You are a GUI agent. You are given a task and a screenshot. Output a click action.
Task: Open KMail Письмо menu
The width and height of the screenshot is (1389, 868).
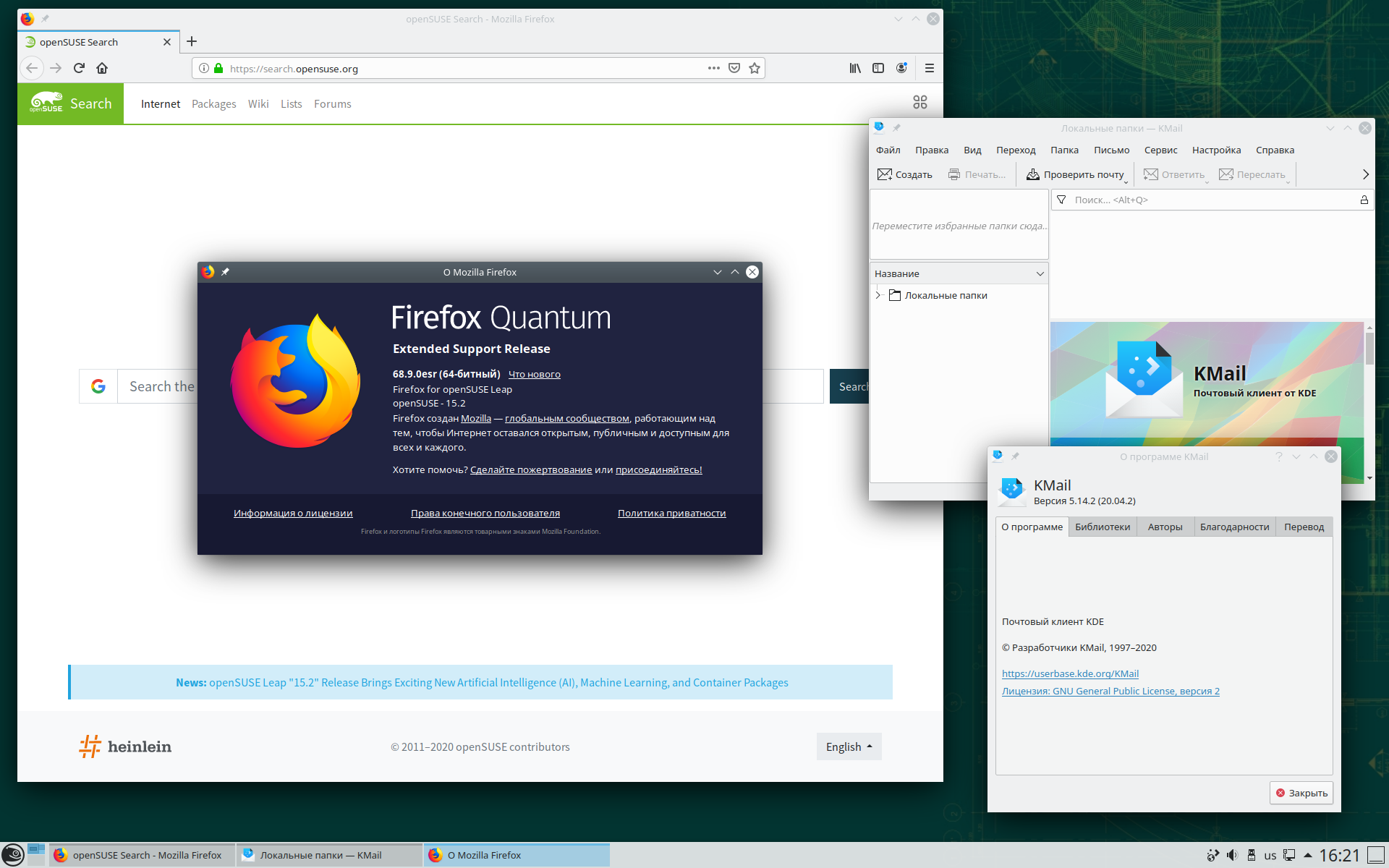click(1111, 150)
